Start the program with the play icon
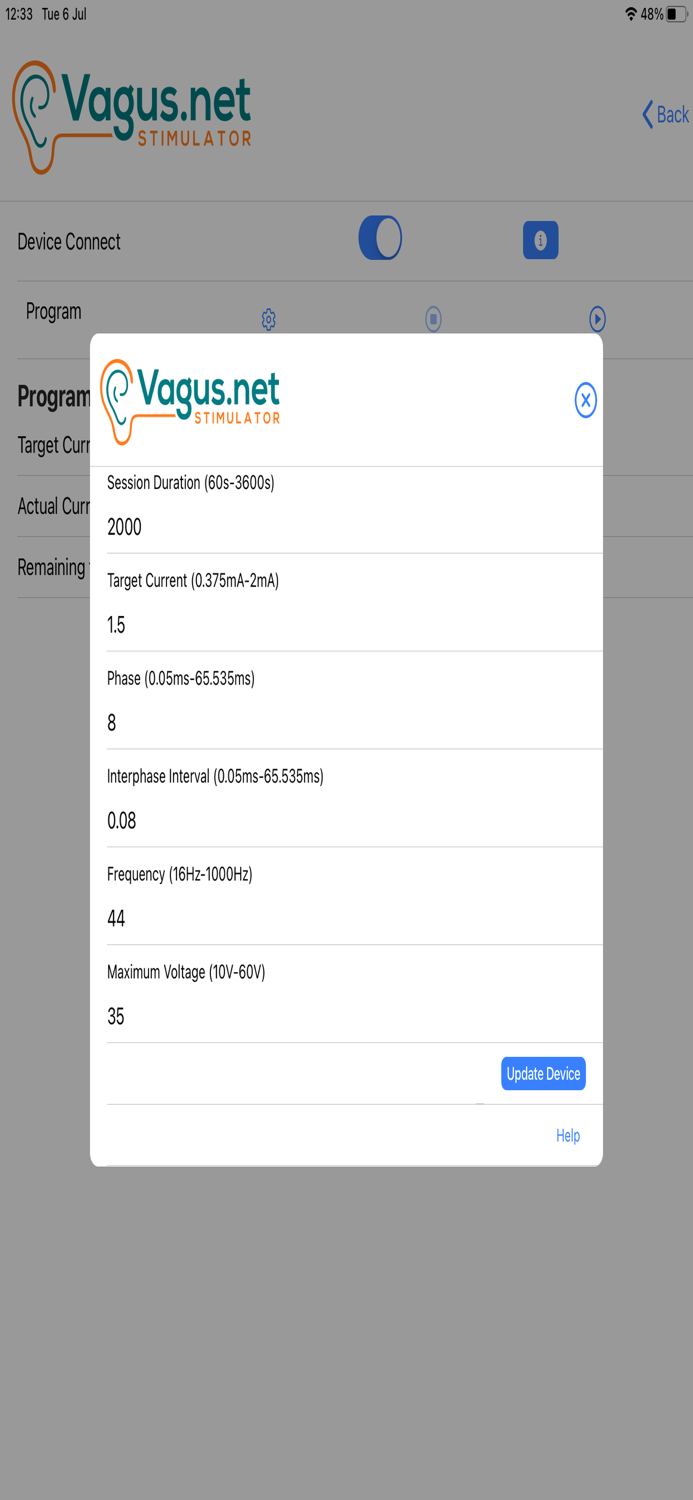The image size is (693, 1500). 597,319
